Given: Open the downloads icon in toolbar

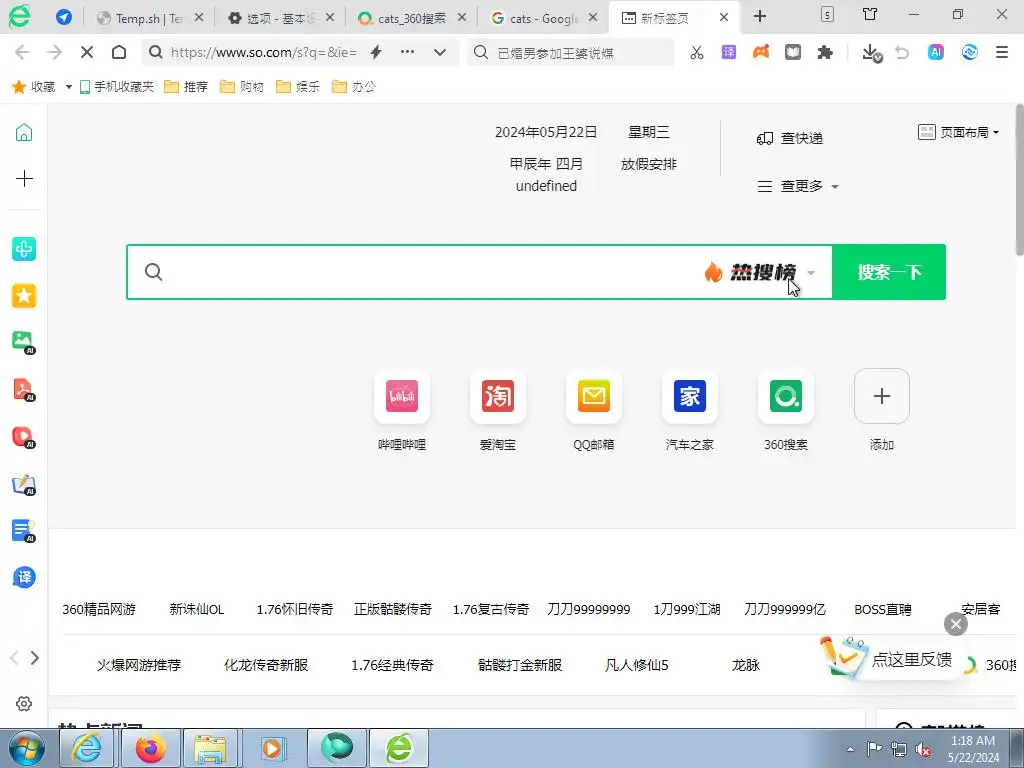Looking at the screenshot, I should coord(871,53).
